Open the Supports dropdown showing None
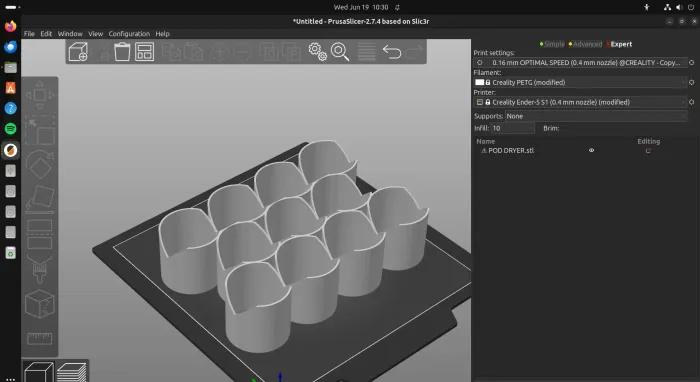The width and height of the screenshot is (700, 382). (x=596, y=116)
